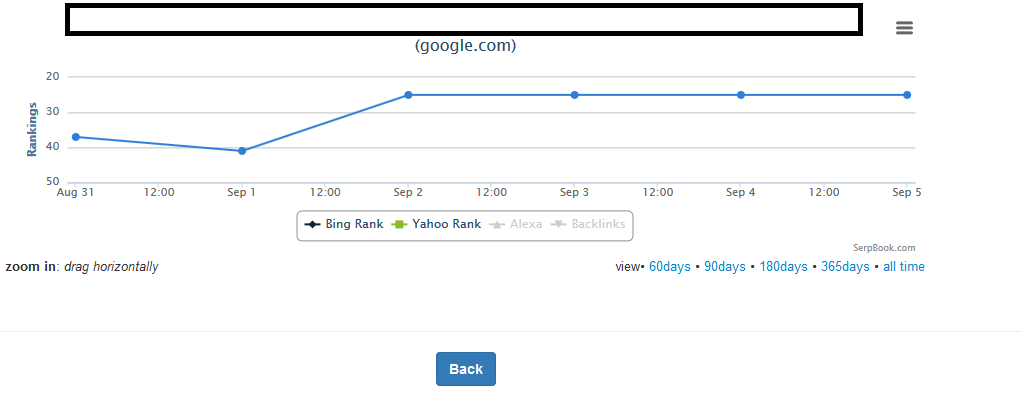Select the Aug 31 data point

pyautogui.click(x=76, y=137)
